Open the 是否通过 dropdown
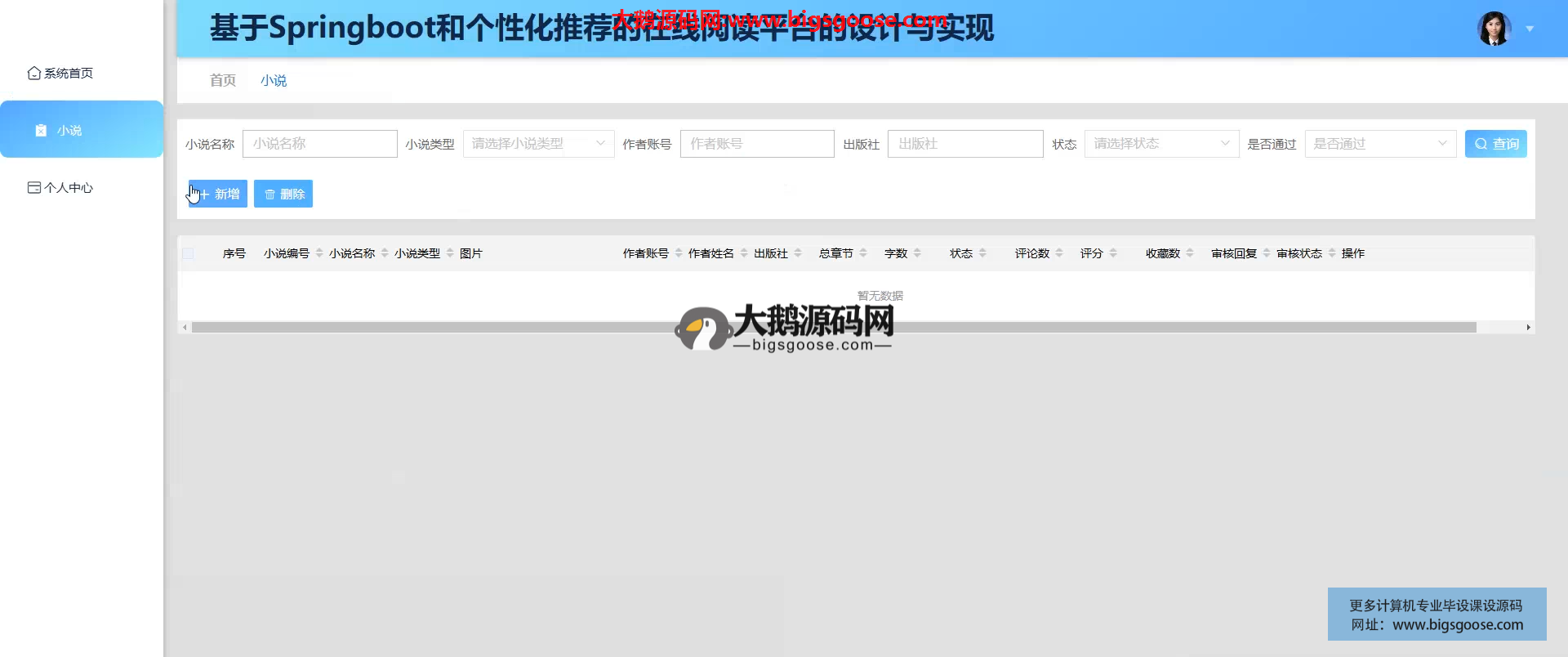1568x657 pixels. 1379,144
